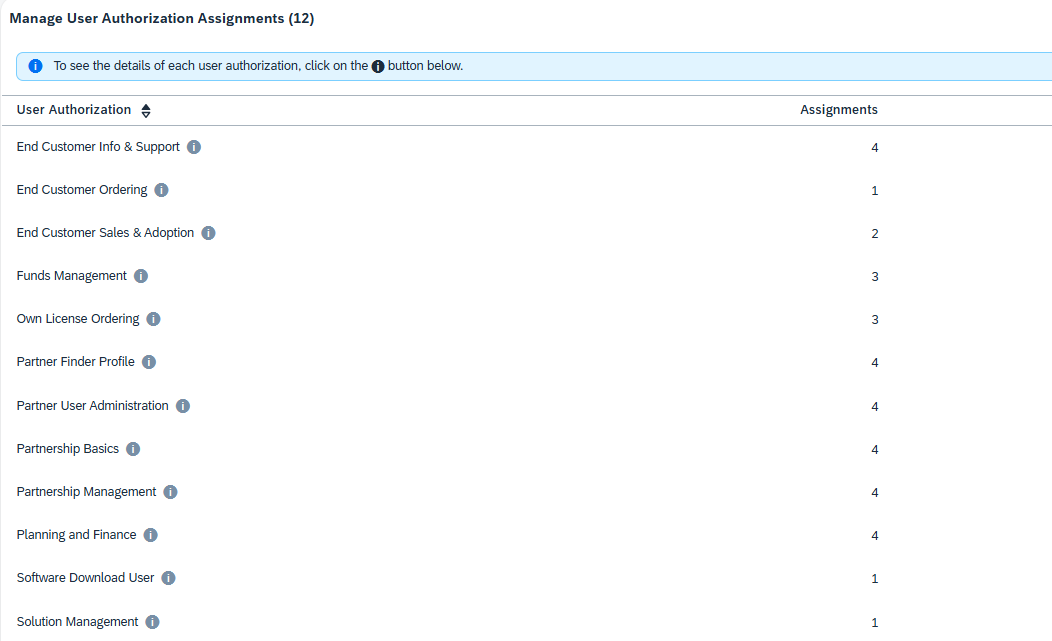The height and width of the screenshot is (641, 1052).
Task: Show info icon for Solution Management
Action: tap(152, 622)
